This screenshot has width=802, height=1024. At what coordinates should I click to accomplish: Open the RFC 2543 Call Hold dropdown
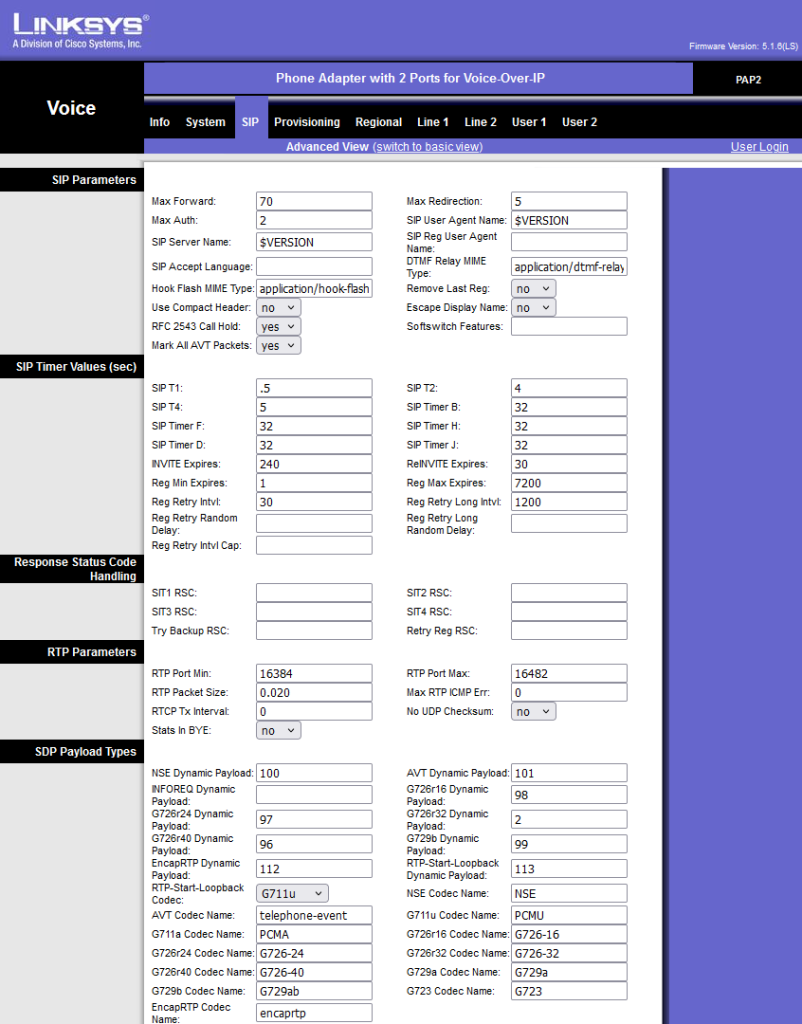278,327
